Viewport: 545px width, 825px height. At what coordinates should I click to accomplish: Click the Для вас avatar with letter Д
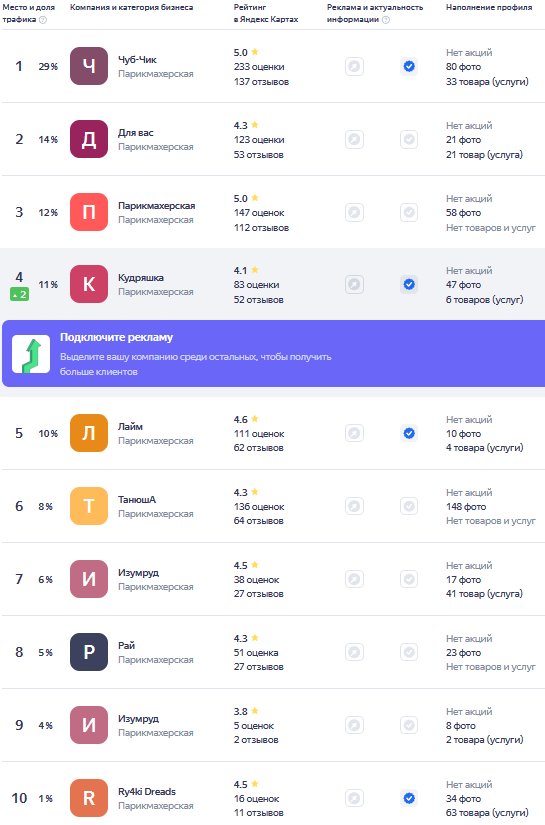point(89,139)
